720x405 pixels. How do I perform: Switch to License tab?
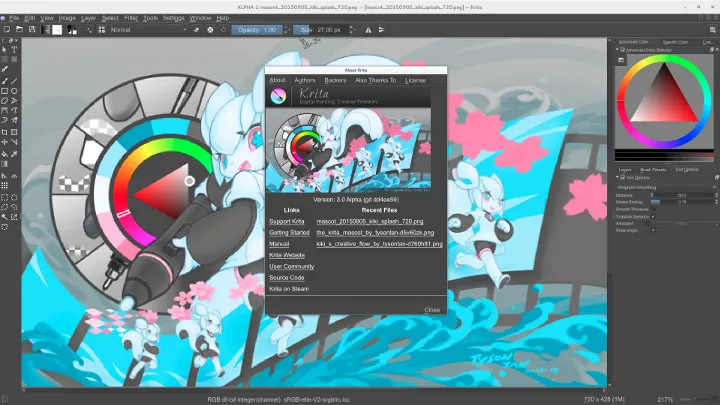pos(416,80)
